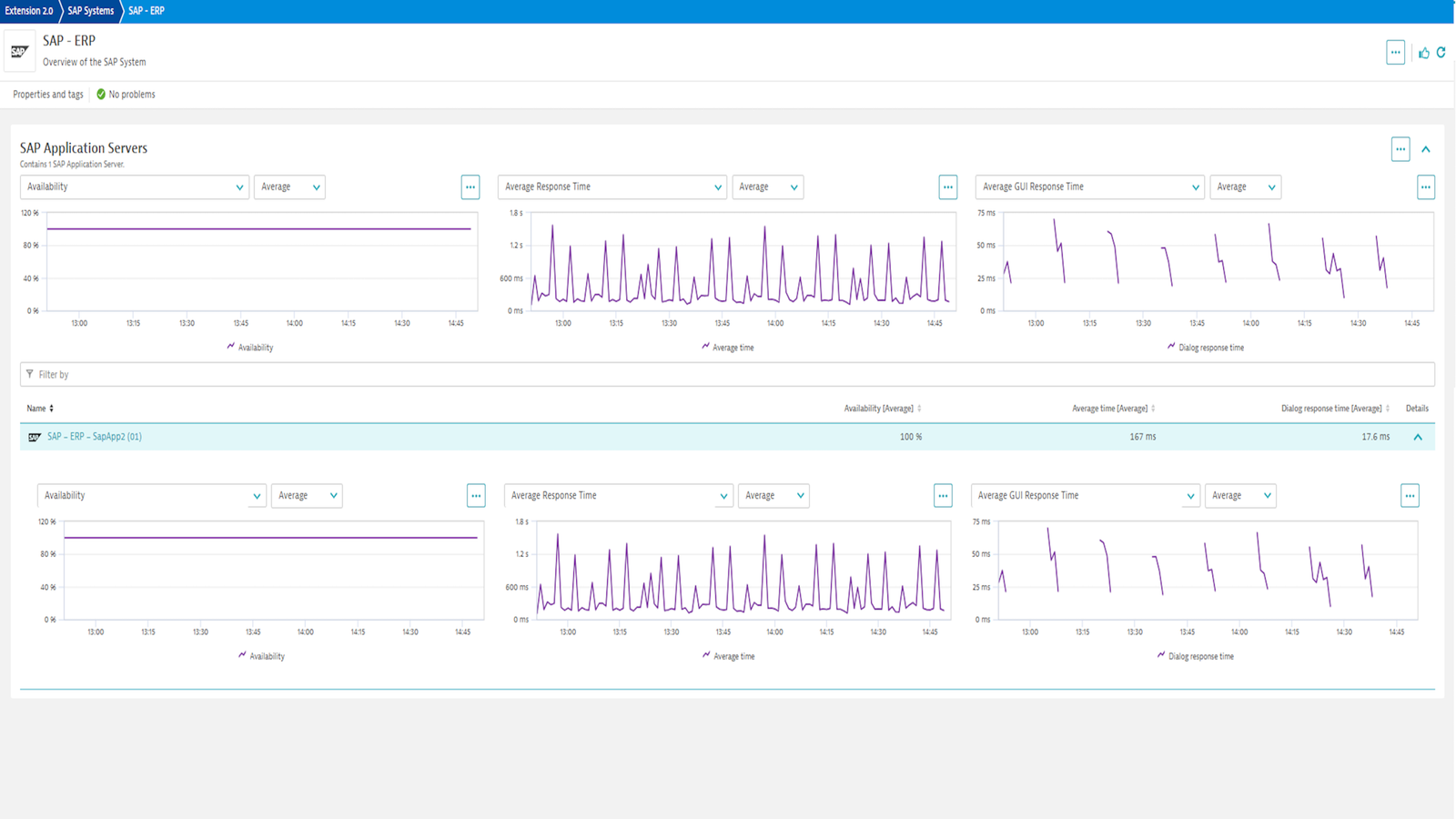Open options for lower Availability chart

[x=476, y=495]
